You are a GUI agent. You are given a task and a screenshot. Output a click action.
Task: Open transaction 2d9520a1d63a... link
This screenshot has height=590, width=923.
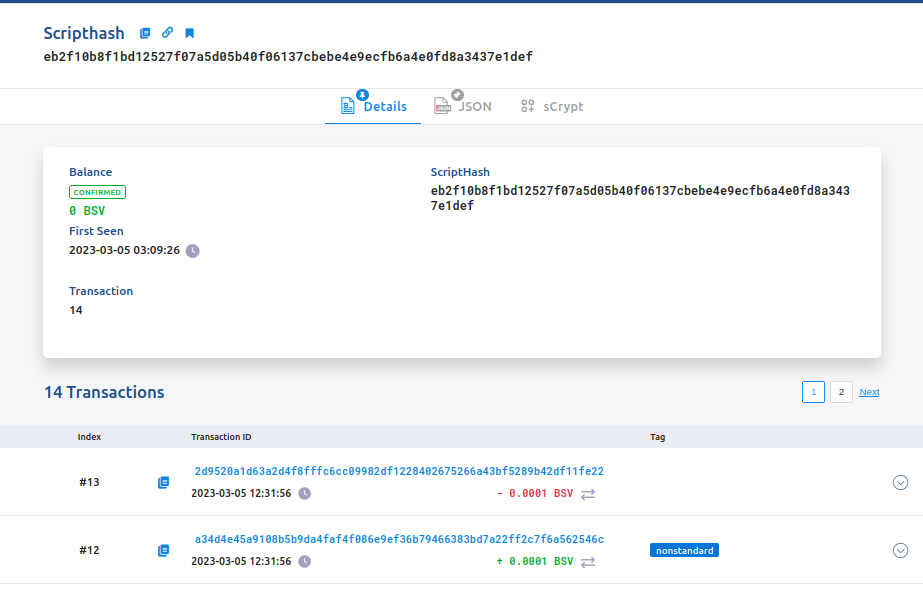tap(399, 472)
